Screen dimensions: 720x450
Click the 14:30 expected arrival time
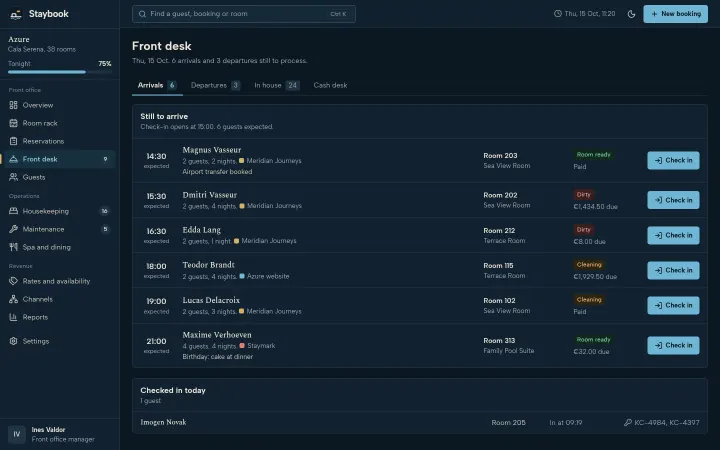click(156, 156)
